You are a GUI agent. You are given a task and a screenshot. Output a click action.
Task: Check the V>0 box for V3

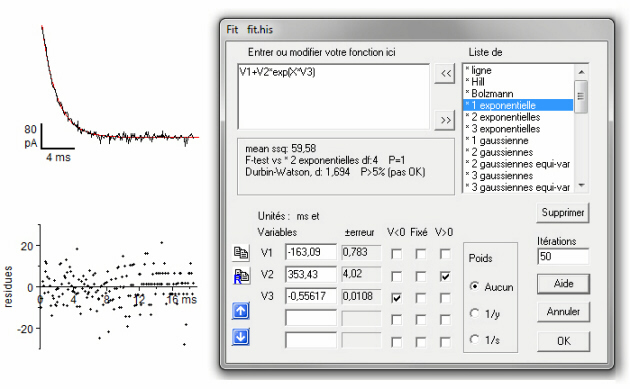(x=445, y=298)
